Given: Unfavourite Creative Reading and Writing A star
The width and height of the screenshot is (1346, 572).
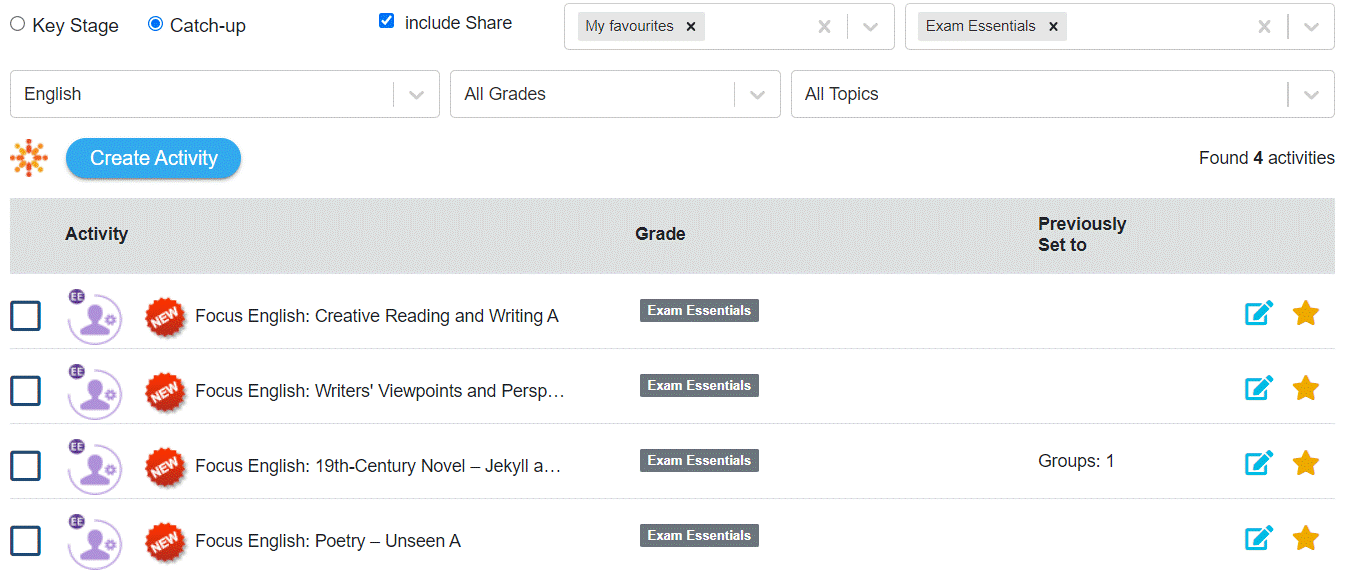Looking at the screenshot, I should (1305, 314).
